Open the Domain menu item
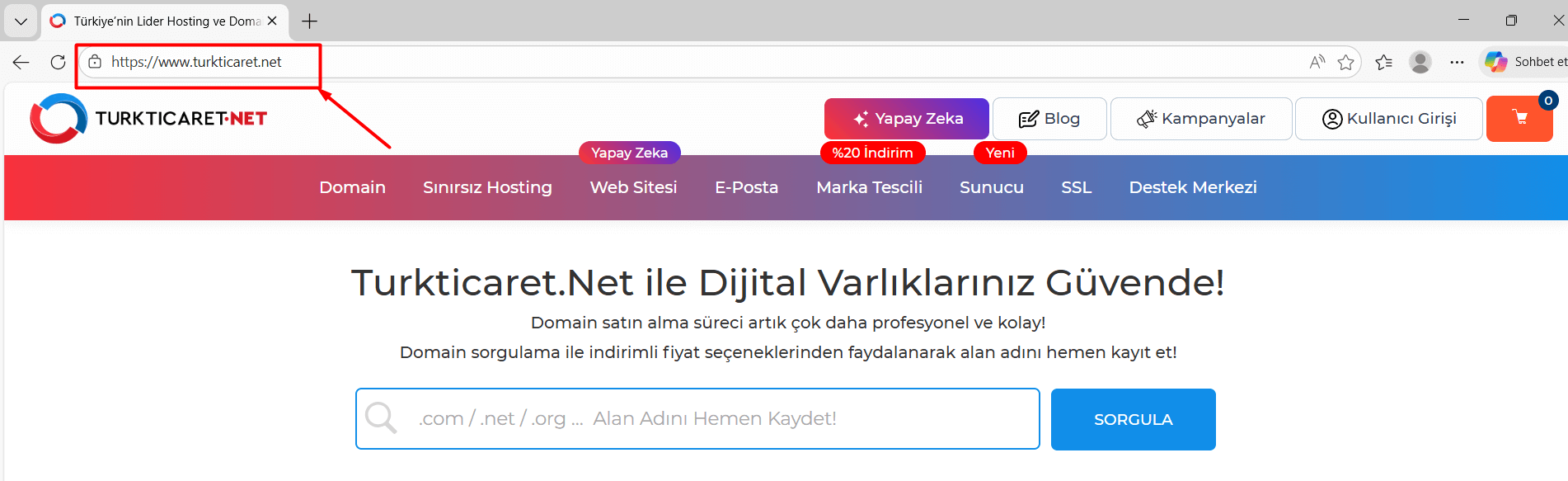 tap(352, 187)
